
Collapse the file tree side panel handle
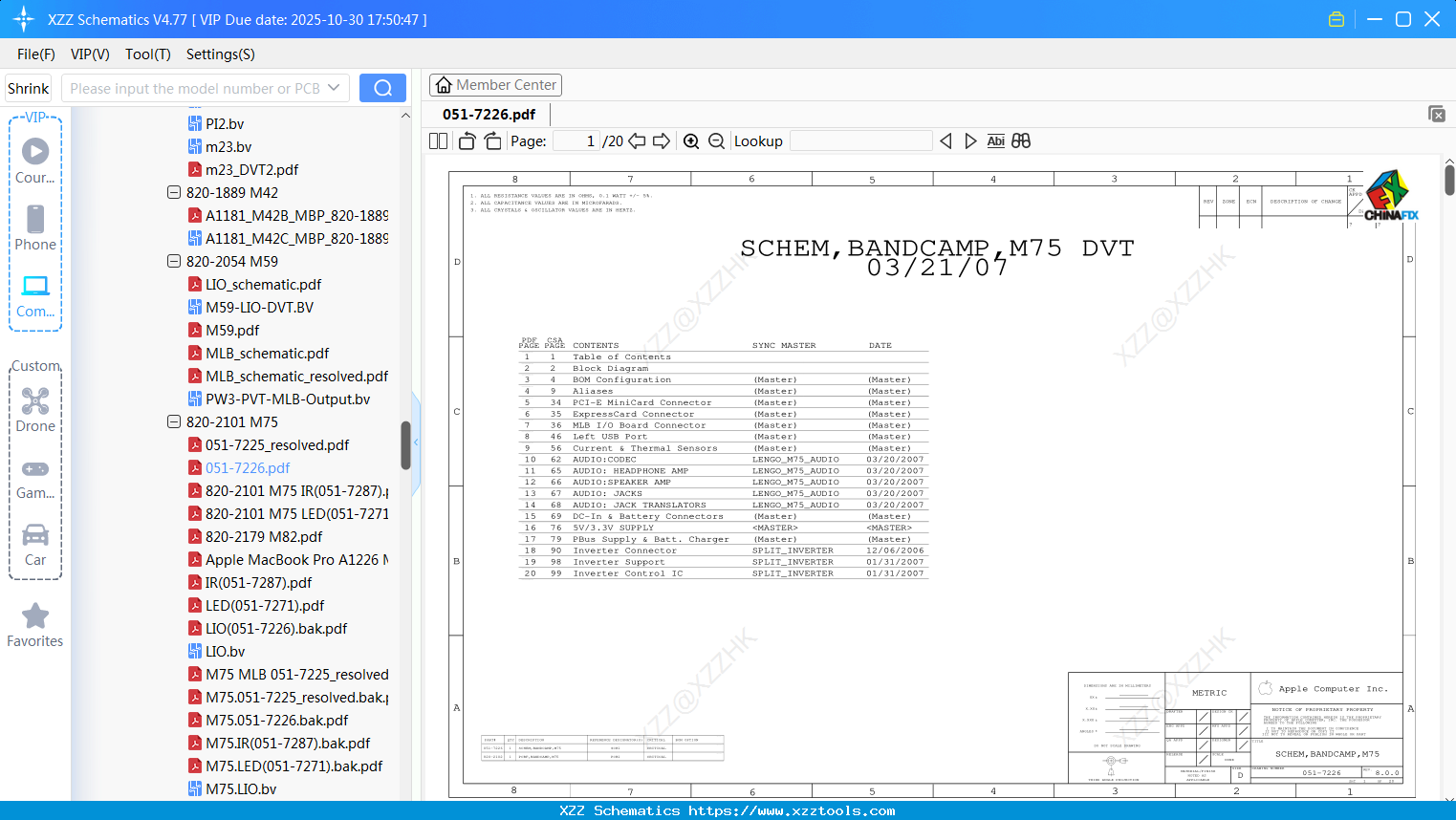tap(416, 442)
